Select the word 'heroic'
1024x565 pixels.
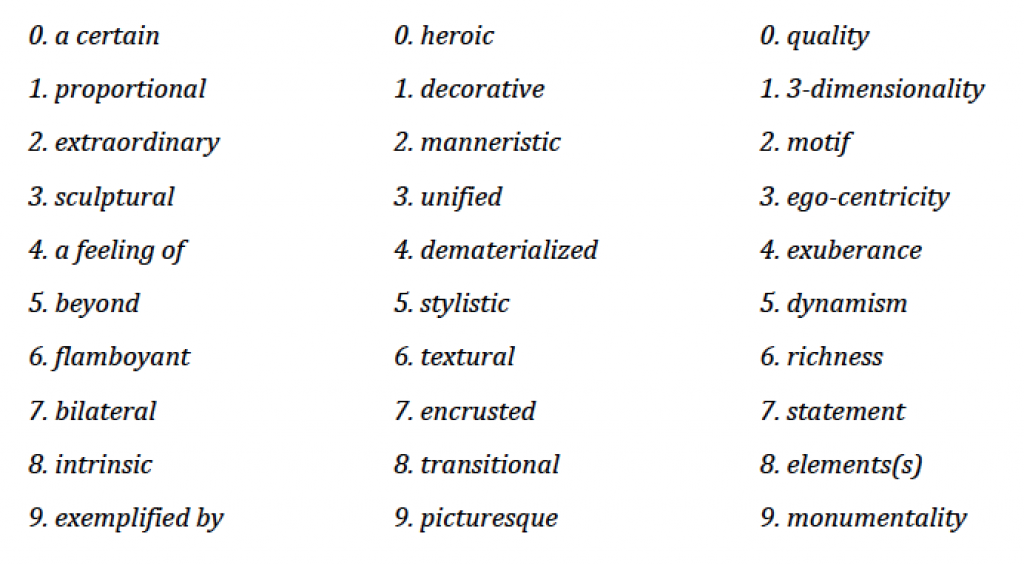457,36
